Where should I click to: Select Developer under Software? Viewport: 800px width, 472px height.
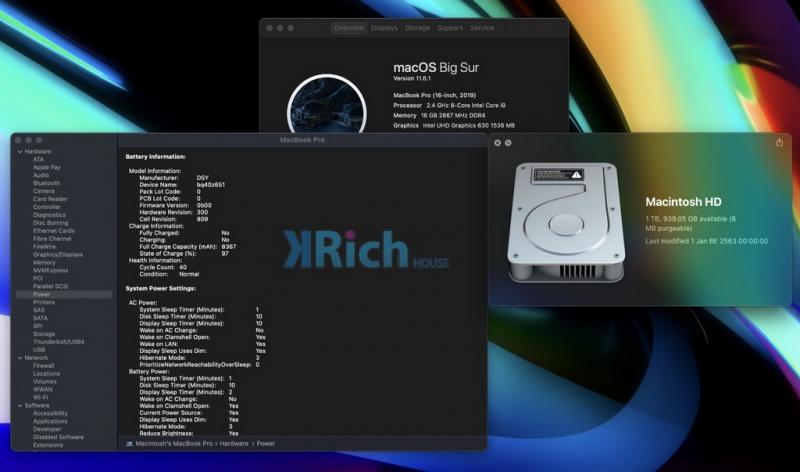(47, 429)
